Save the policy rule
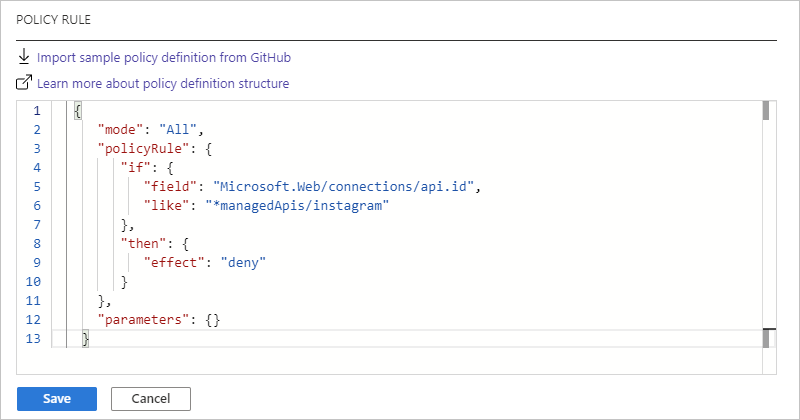800x420 pixels. coord(57,398)
